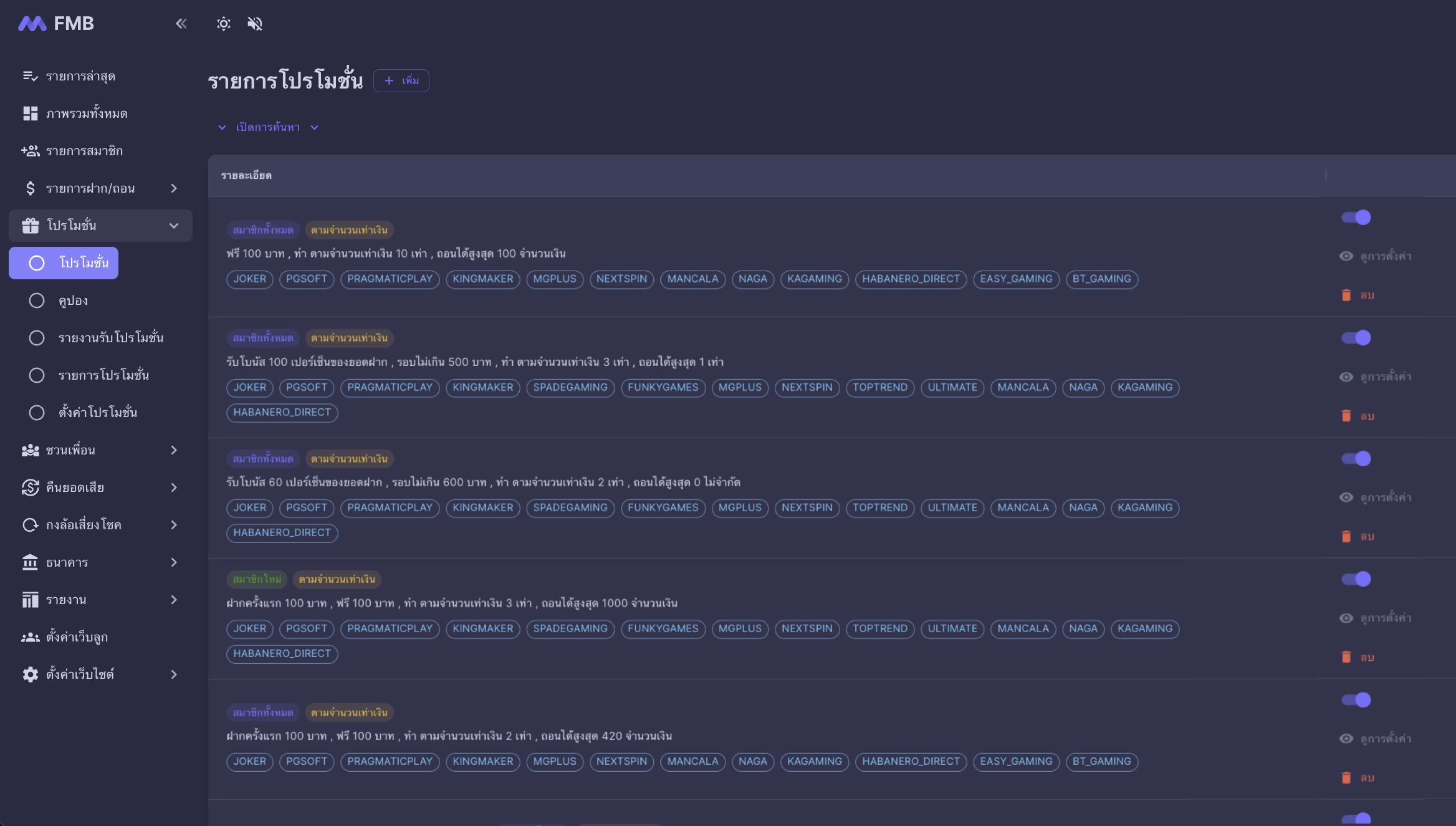Expand รายการฝาก/ถอน submenu arrow

[x=174, y=188]
